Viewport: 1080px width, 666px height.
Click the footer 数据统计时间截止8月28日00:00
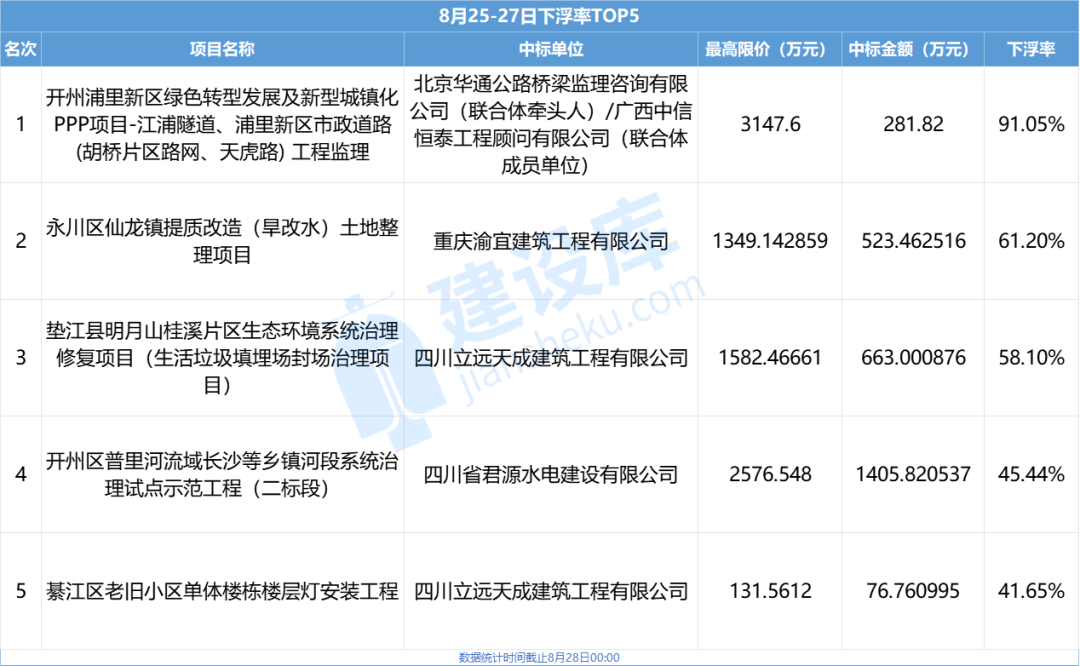pos(540,656)
